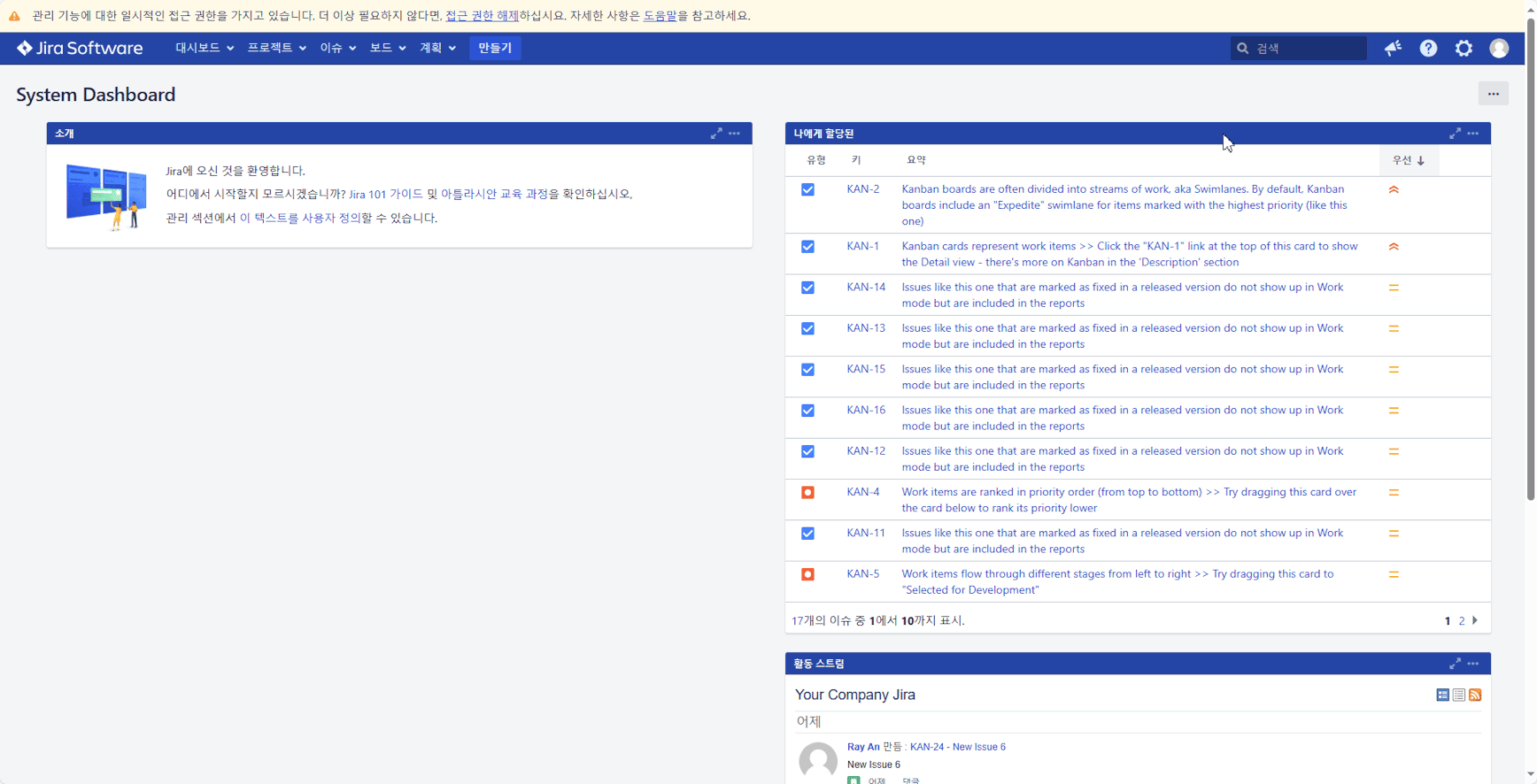Screen dimensions: 1537x784
Task: Expand the 대시보드 menu
Action: (205, 48)
